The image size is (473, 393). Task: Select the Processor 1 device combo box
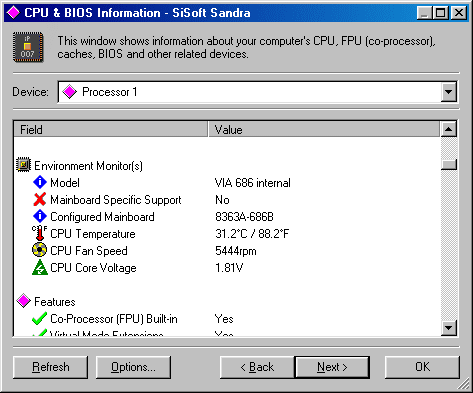257,92
